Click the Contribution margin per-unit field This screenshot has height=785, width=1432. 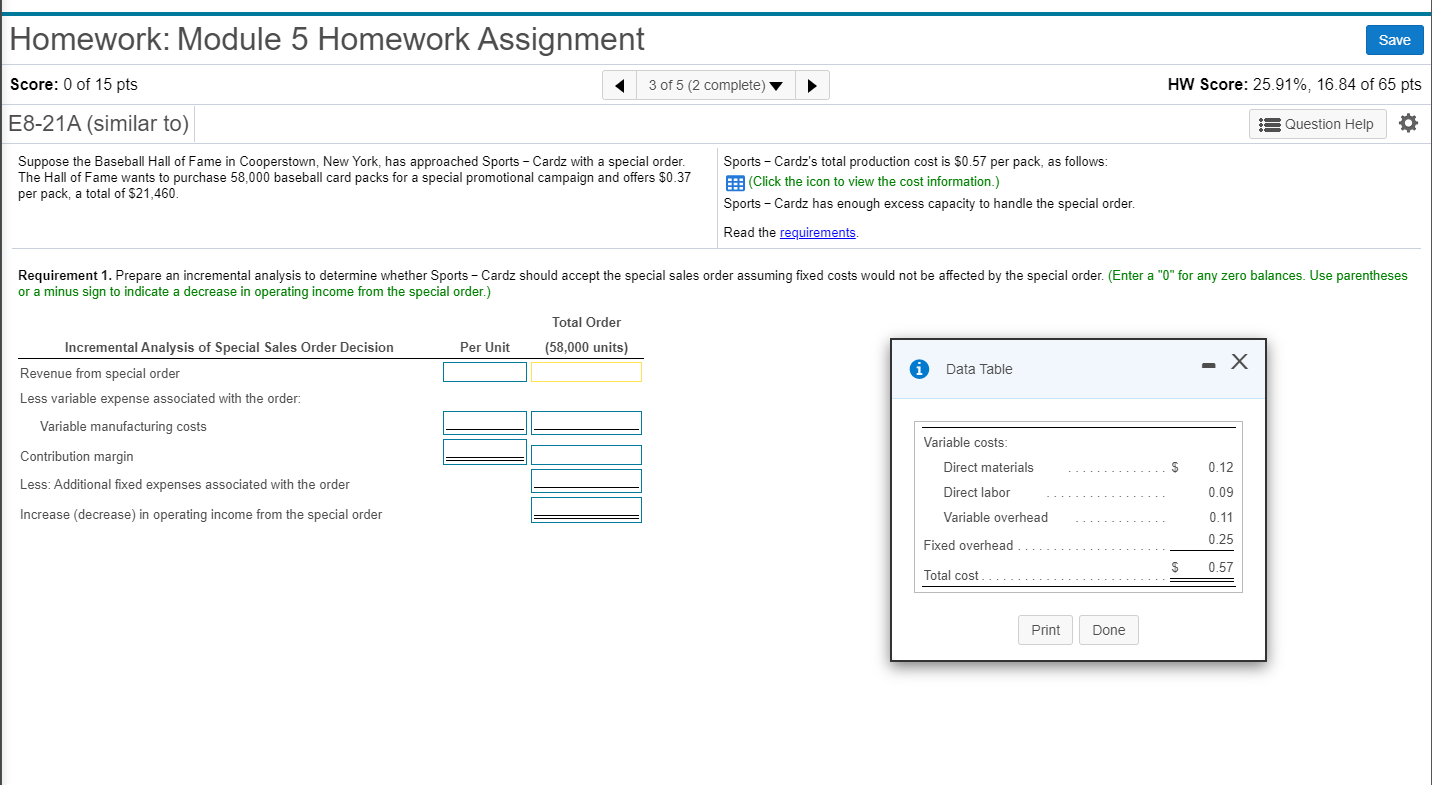[484, 451]
